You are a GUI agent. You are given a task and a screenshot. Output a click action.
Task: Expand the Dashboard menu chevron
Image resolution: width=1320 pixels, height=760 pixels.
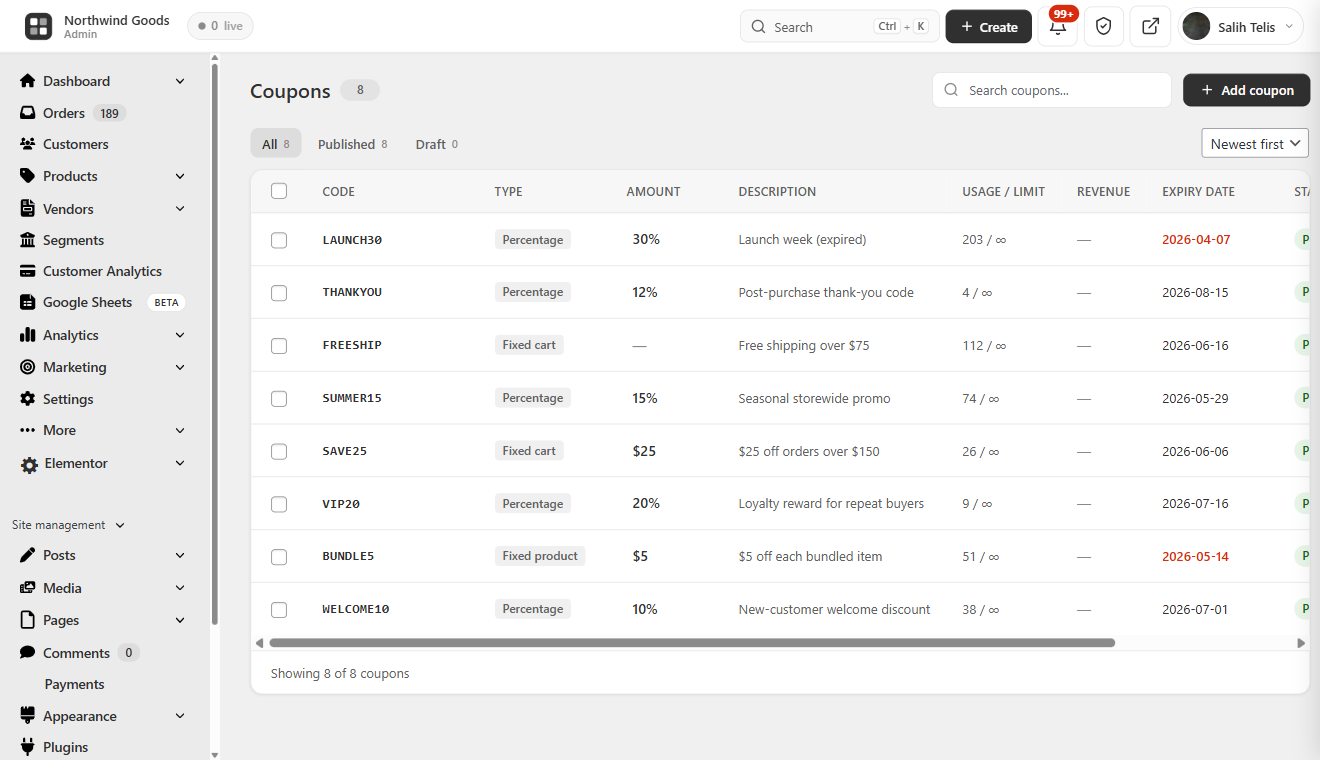pyautogui.click(x=180, y=81)
